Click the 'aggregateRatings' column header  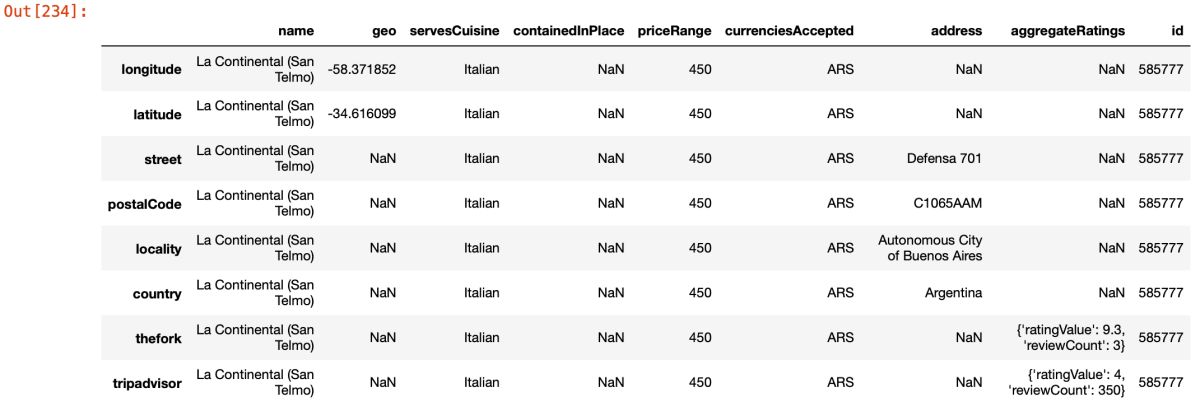tap(1068, 31)
